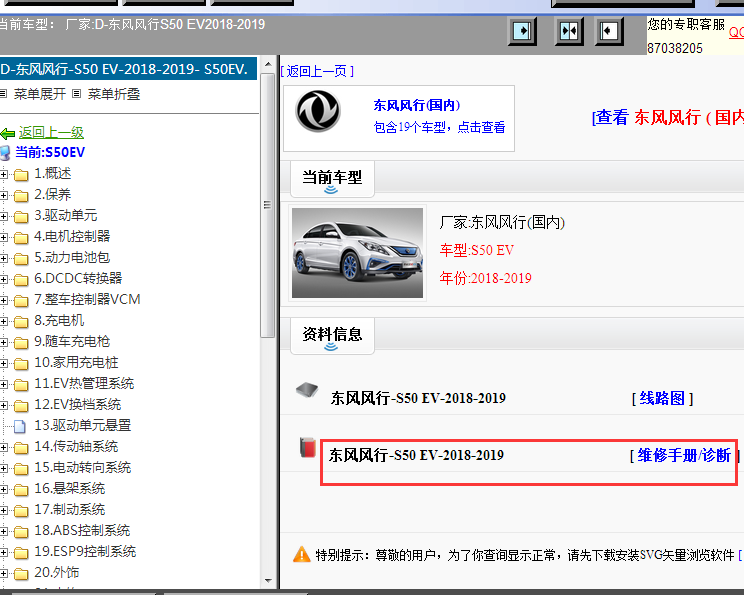Viewport: 744px width, 595px height.
Task: Click the document icon for 13.驱动单元悬置
Action: [20, 427]
